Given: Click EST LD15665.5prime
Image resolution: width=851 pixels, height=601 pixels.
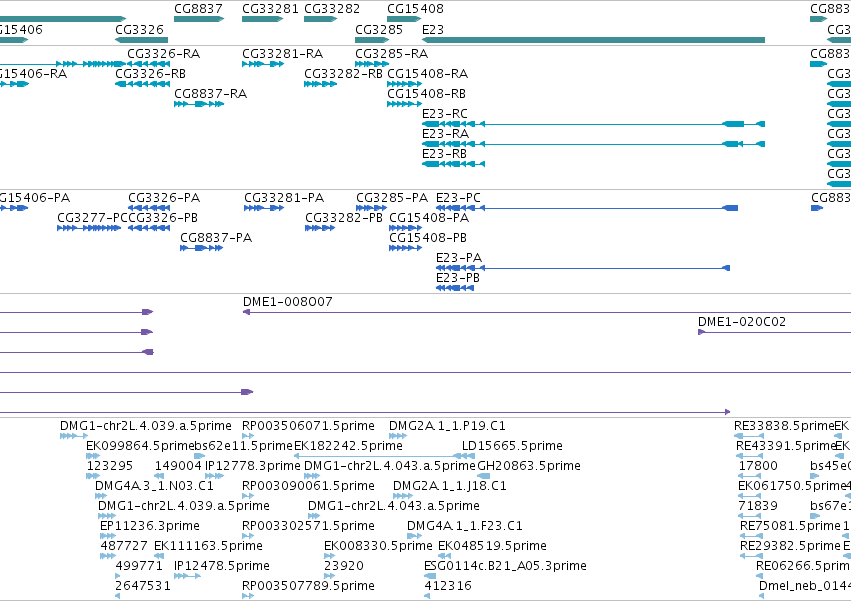Looking at the screenshot, I should pos(468,456).
